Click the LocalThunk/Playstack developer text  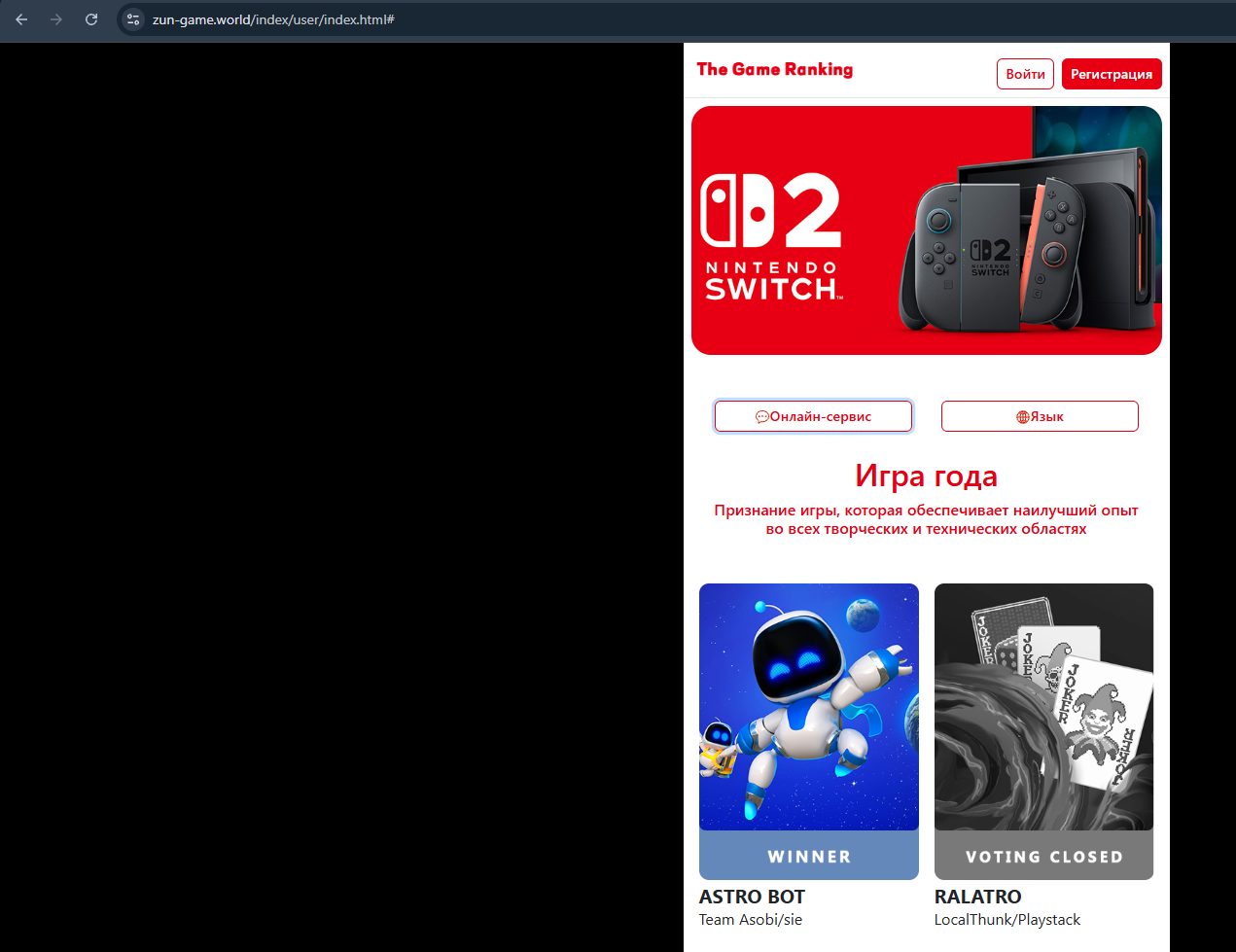[1006, 920]
